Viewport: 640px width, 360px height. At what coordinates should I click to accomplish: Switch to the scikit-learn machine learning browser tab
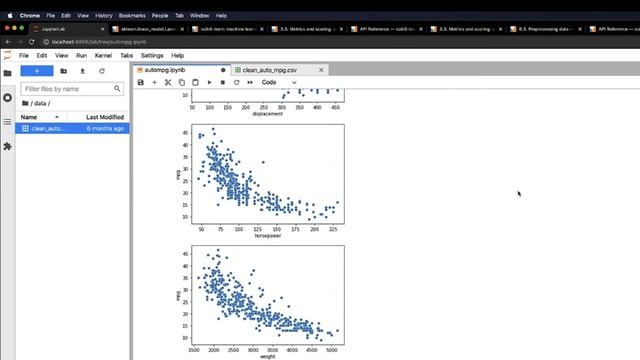[227, 29]
